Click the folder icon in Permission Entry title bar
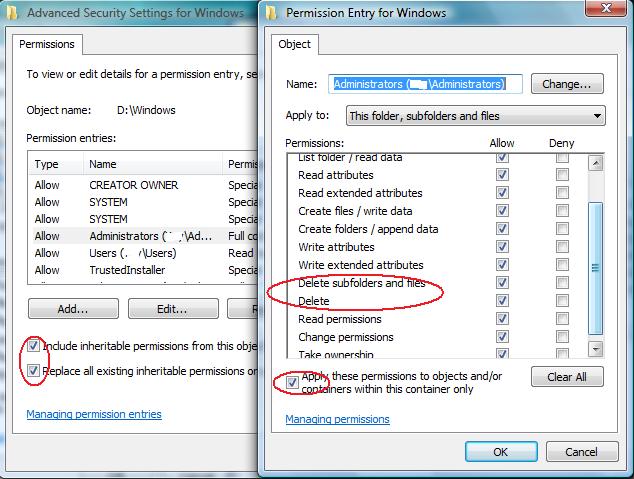 (272, 13)
